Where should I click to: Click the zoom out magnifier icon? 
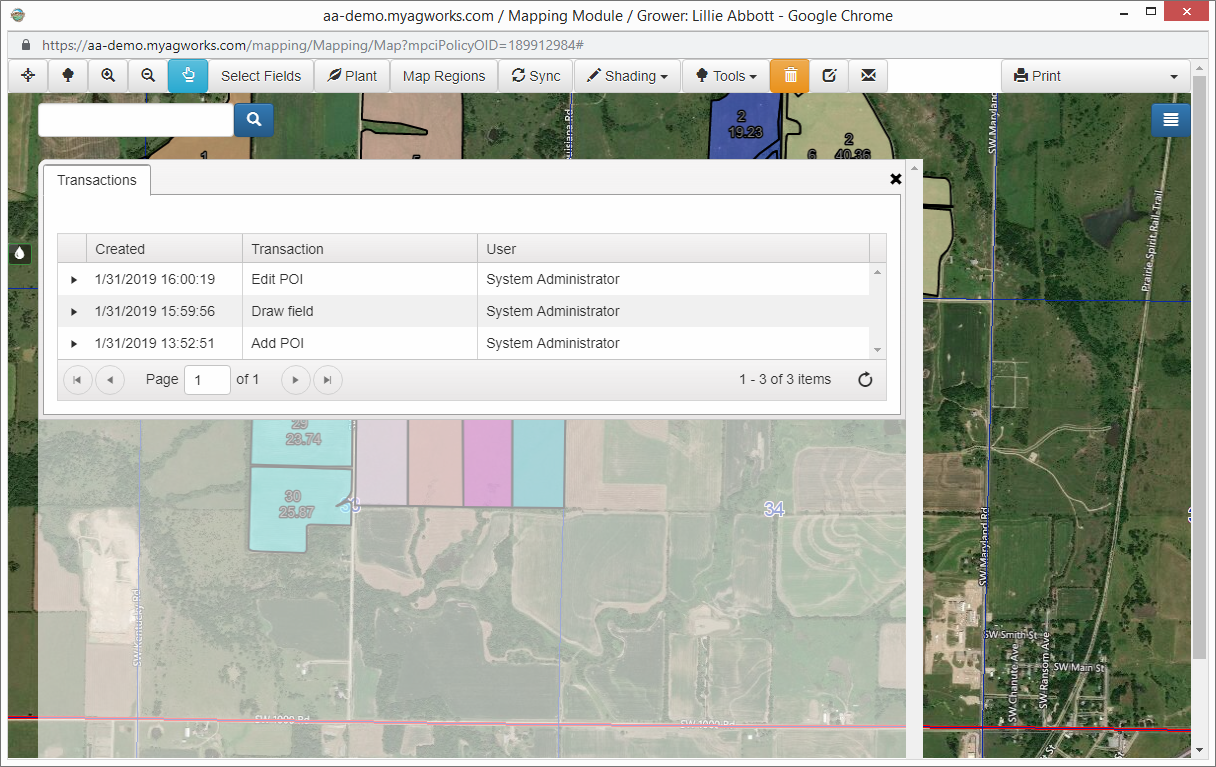coord(148,76)
